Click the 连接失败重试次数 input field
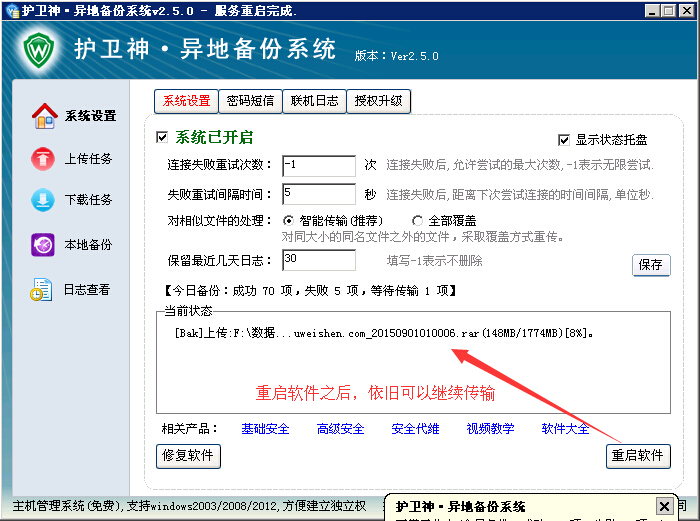 319,165
